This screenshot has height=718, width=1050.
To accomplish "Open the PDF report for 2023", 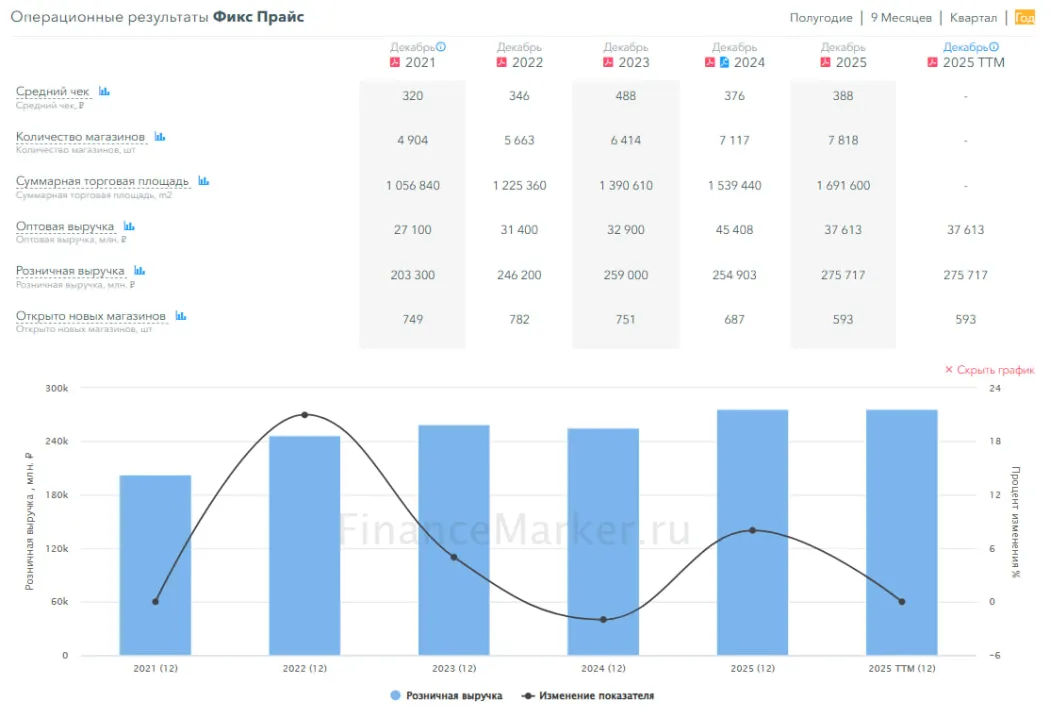I will coord(608,62).
